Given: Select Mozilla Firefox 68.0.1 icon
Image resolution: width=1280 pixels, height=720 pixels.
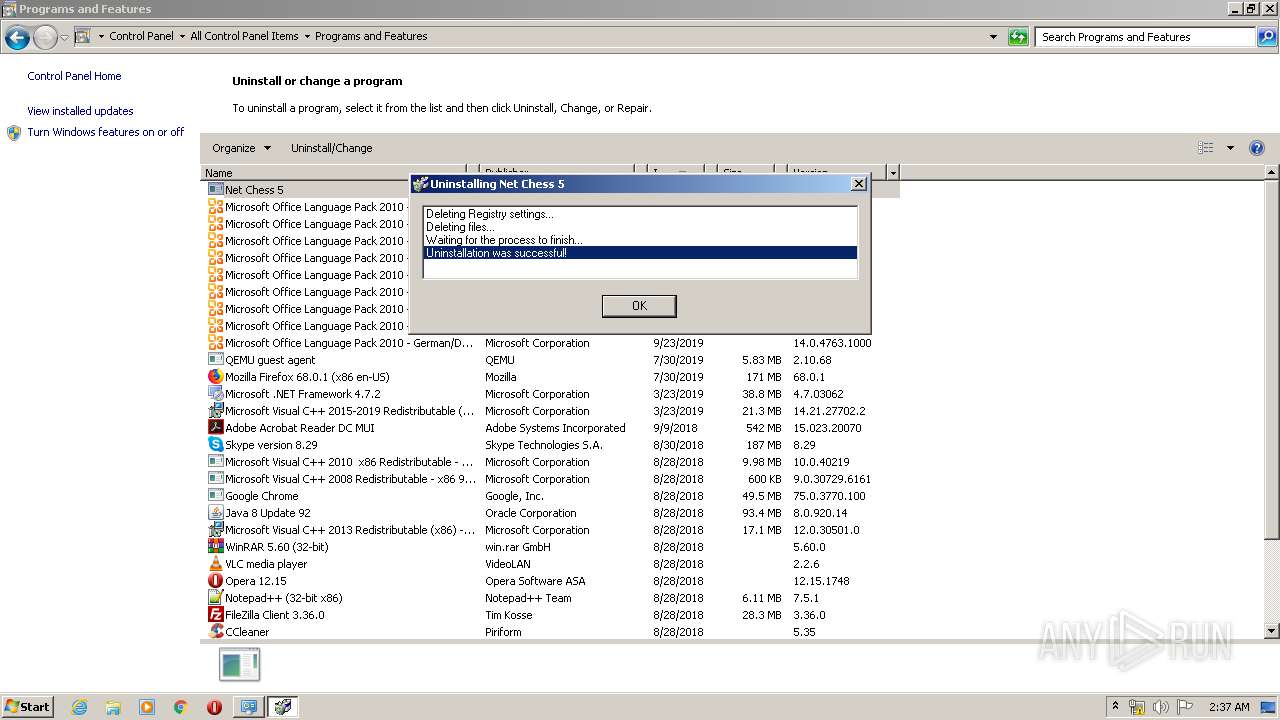Looking at the screenshot, I should click(215, 377).
